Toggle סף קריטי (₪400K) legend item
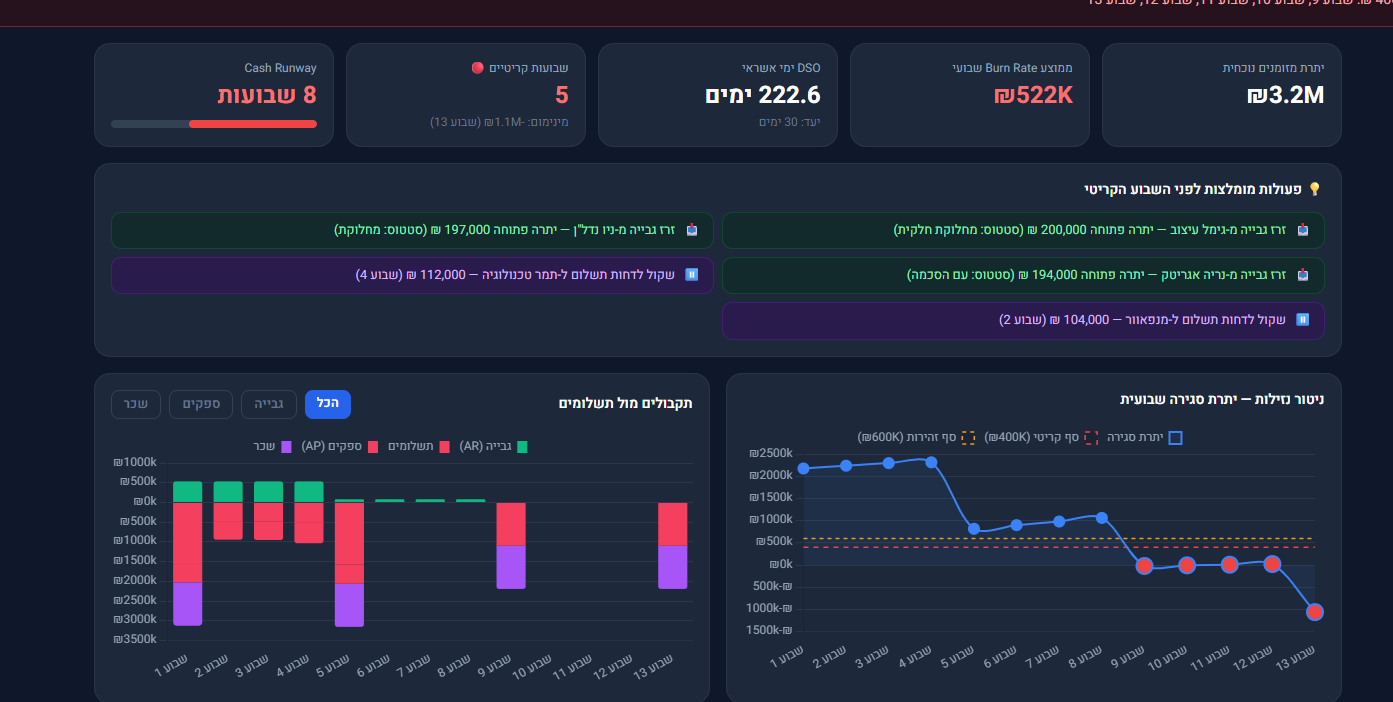The height and width of the screenshot is (702, 1393). pos(1041,438)
